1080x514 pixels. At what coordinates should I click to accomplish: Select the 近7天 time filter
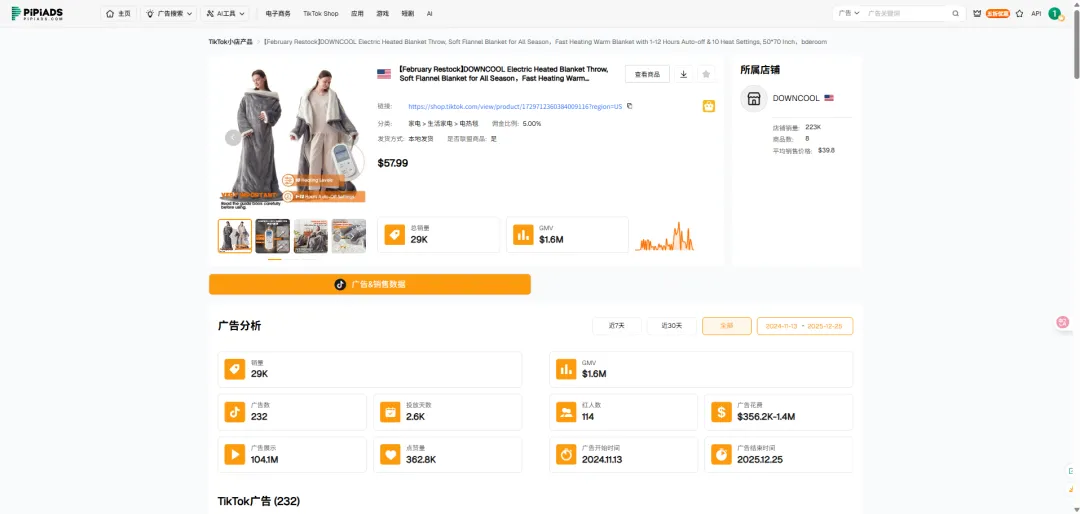click(617, 326)
